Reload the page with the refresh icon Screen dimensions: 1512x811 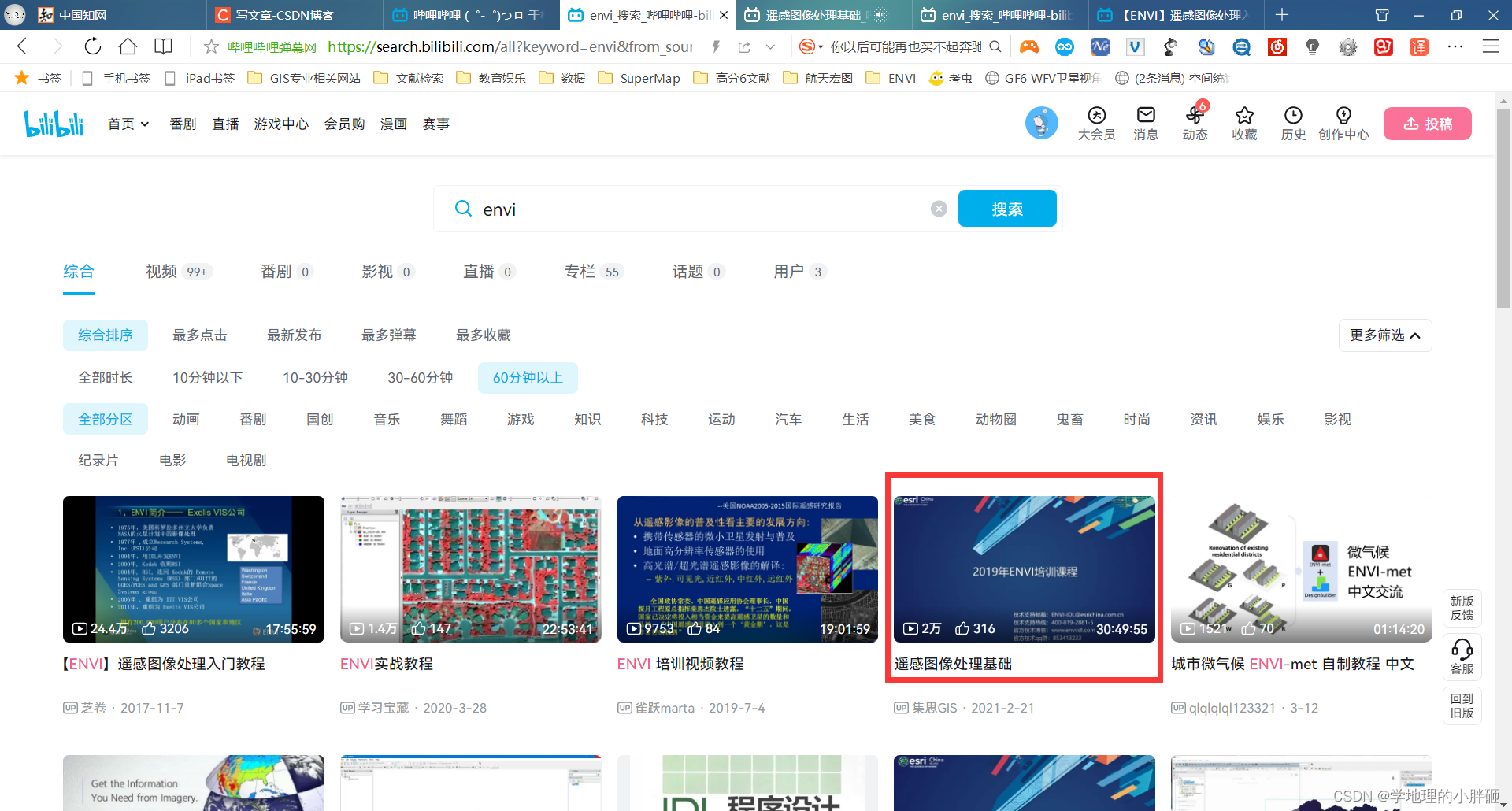[93, 46]
